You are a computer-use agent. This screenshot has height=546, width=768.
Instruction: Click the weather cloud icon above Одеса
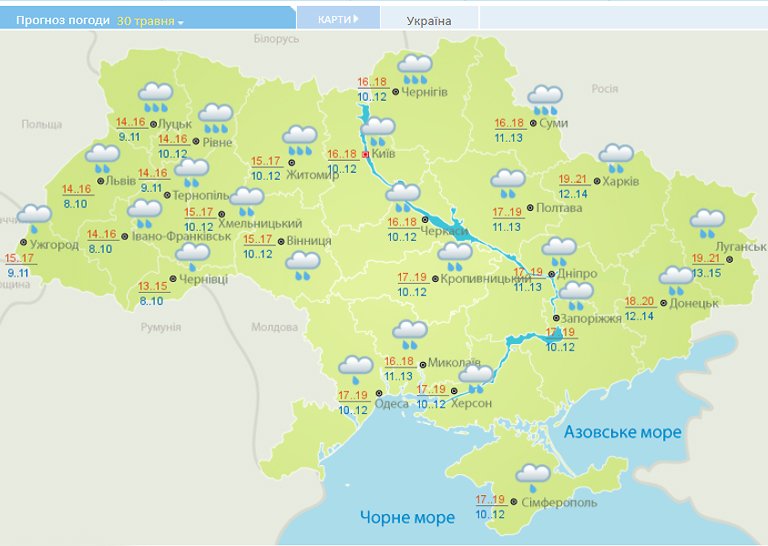[356, 370]
